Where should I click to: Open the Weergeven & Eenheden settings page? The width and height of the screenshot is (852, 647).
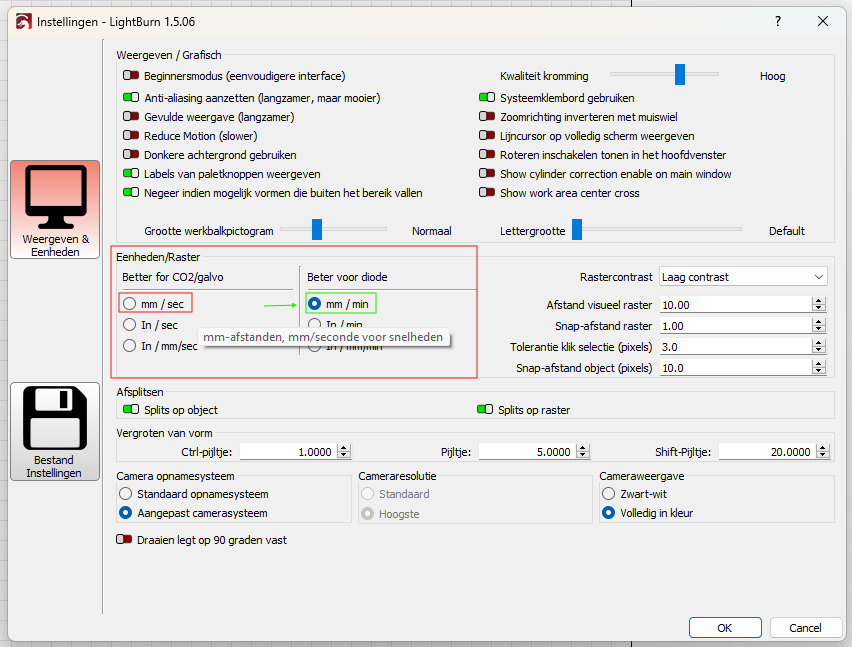pyautogui.click(x=55, y=209)
